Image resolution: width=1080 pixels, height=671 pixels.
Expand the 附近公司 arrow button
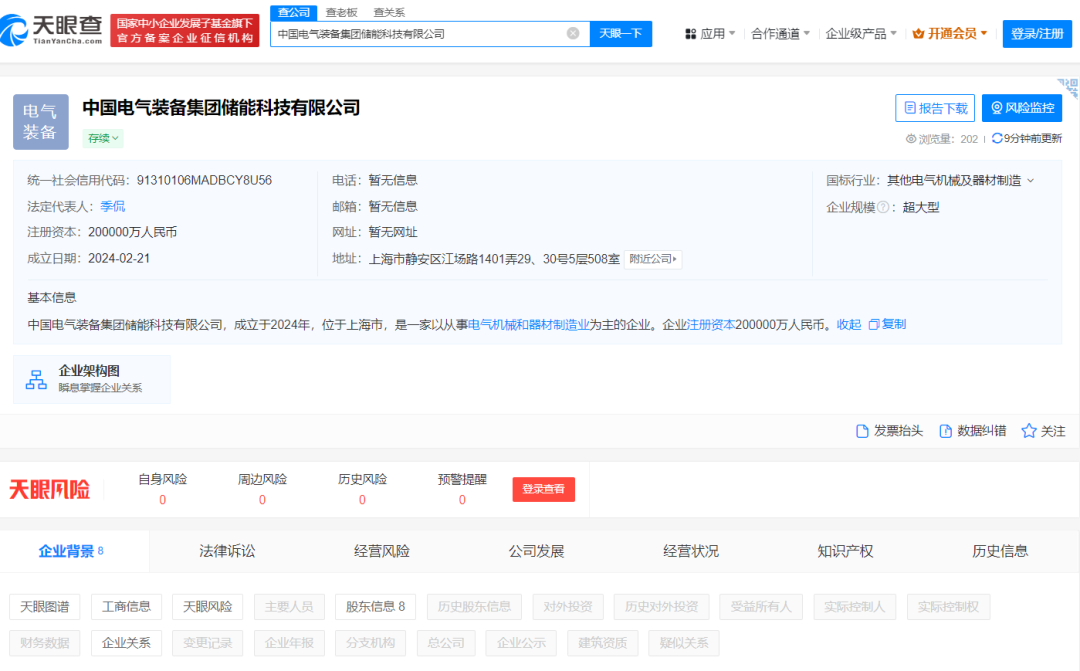pos(653,259)
